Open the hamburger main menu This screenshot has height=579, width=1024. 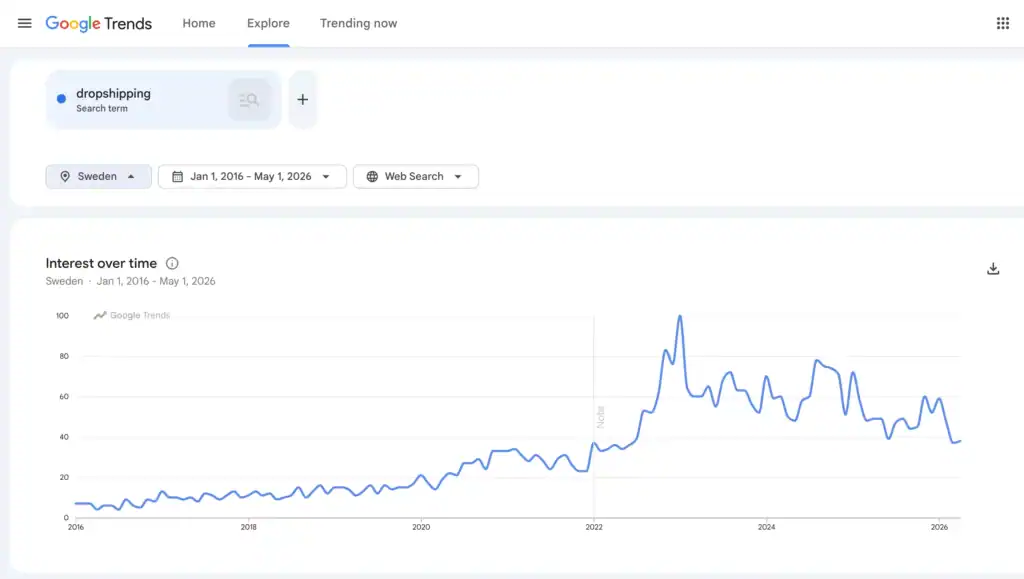click(24, 23)
